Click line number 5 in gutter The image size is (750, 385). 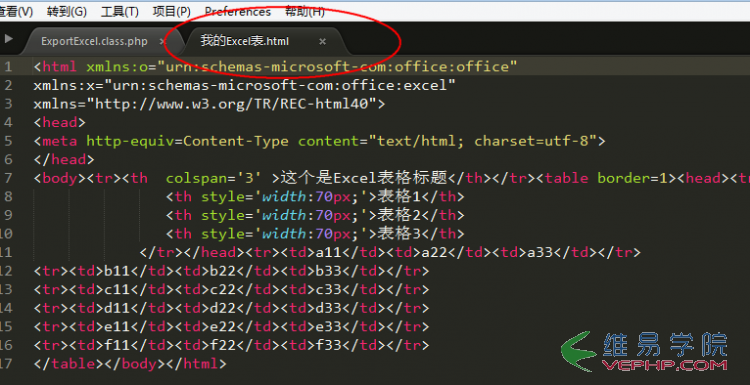click(x=8, y=141)
